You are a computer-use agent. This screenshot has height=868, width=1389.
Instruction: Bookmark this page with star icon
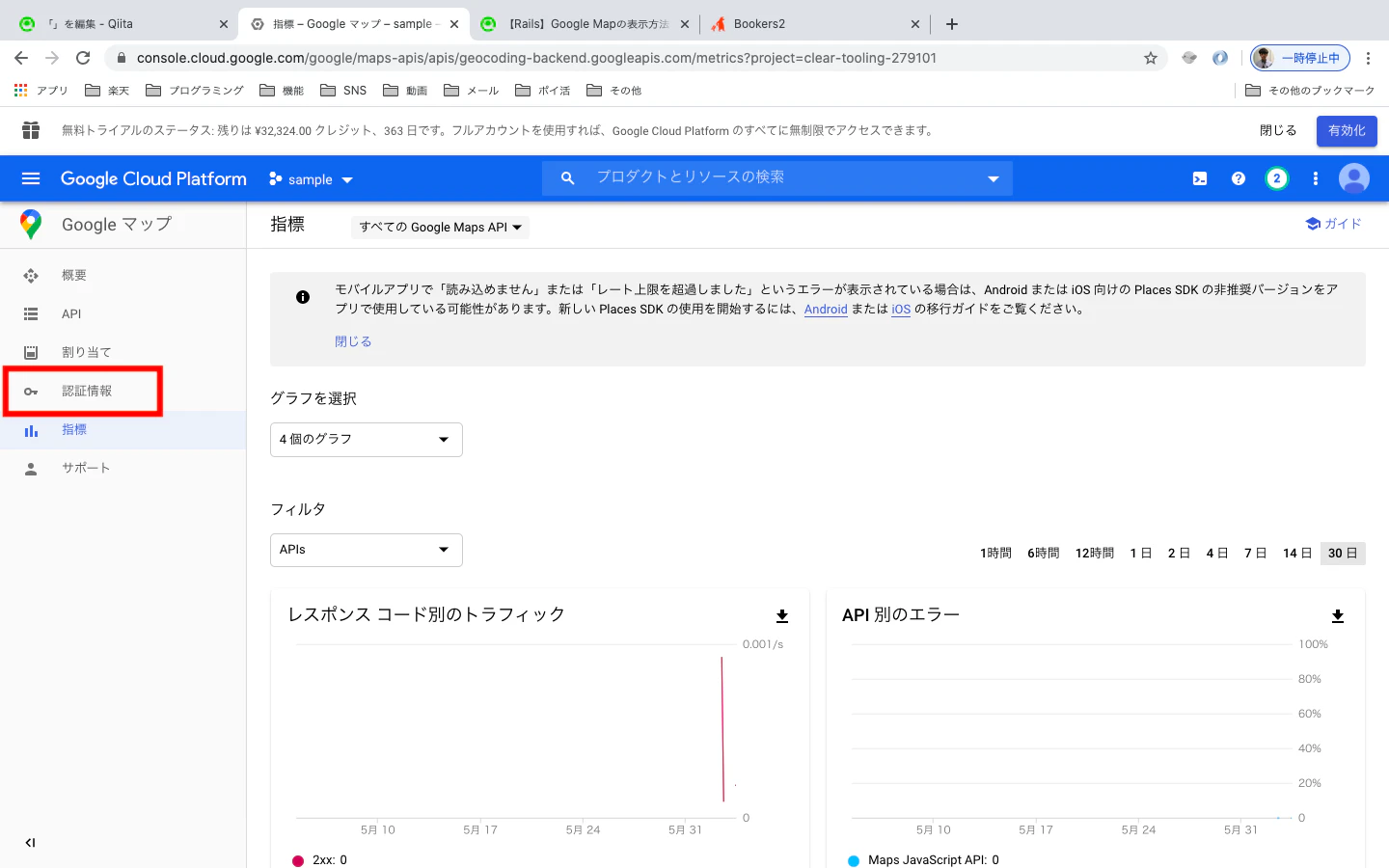1151,58
